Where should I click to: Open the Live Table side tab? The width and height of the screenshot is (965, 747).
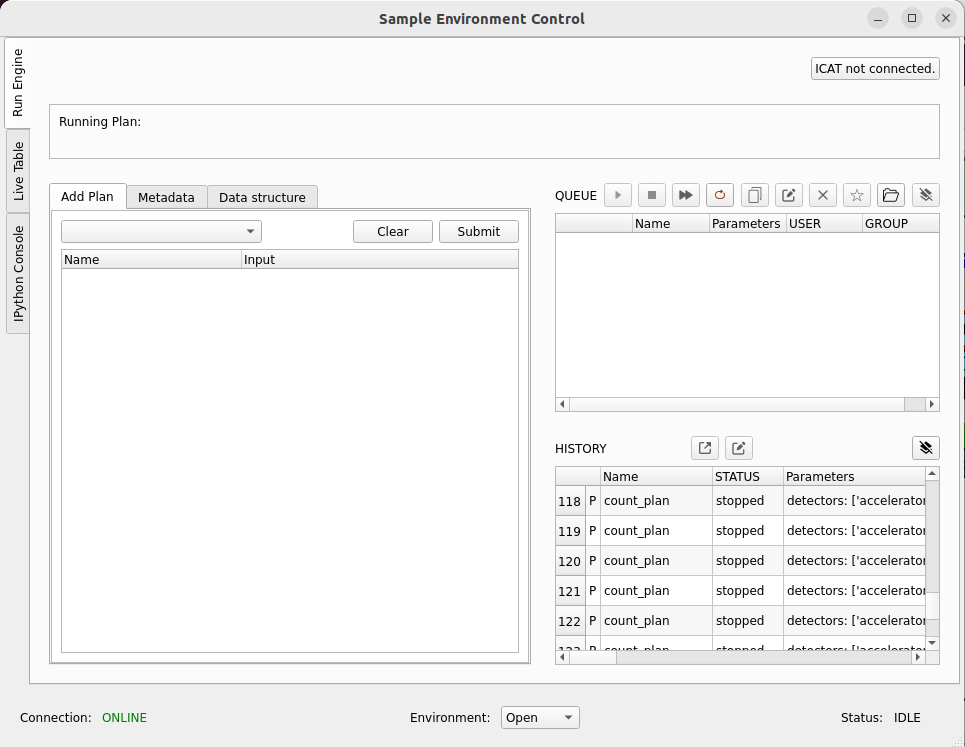click(18, 170)
